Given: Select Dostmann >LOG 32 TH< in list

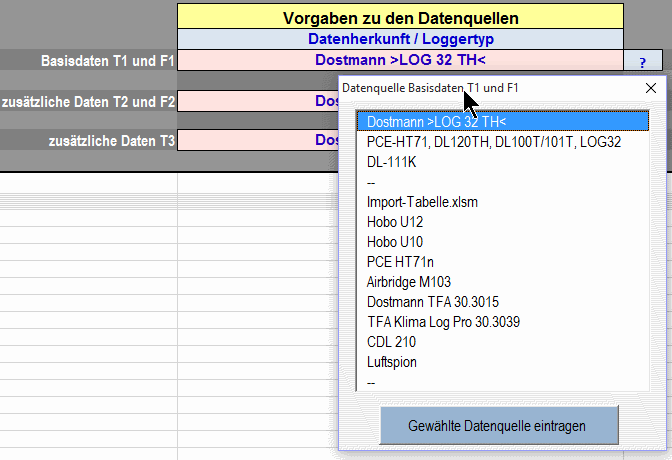Looking at the screenshot, I should pyautogui.click(x=503, y=122).
